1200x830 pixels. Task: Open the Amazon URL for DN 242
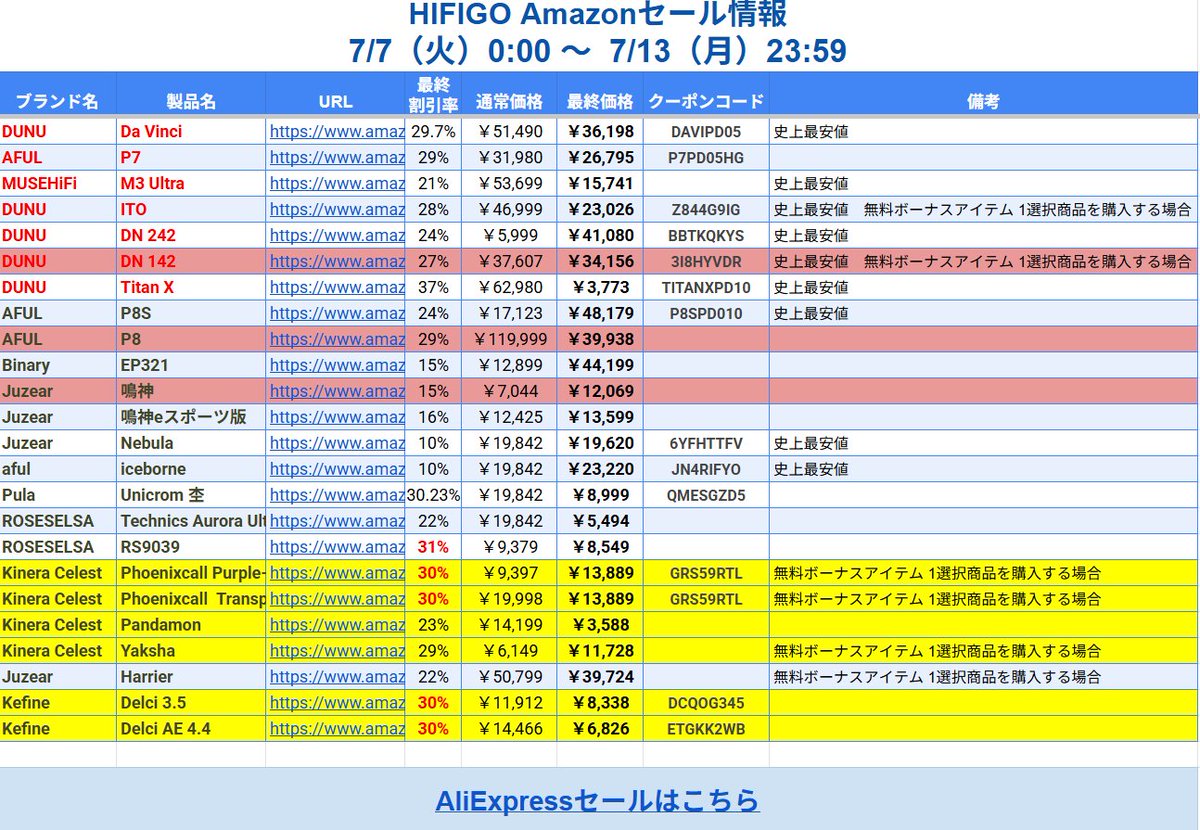[337, 235]
